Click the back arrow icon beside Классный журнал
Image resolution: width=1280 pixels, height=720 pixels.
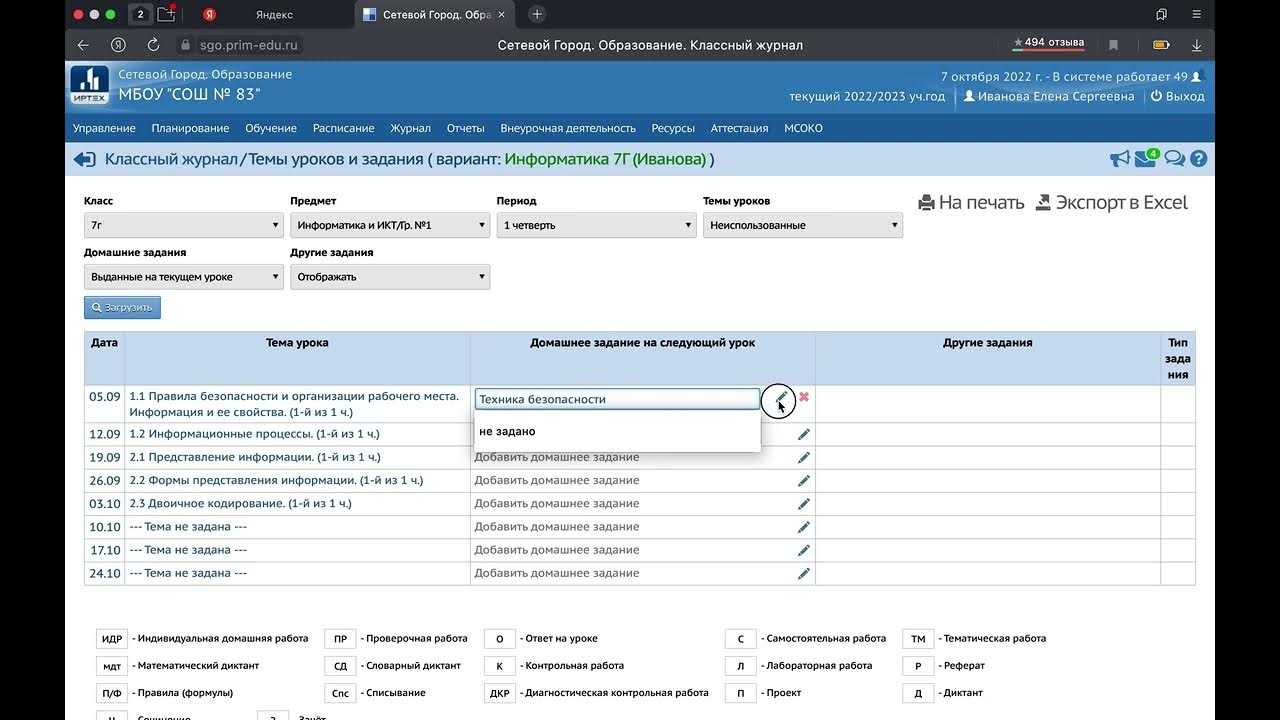pos(84,160)
